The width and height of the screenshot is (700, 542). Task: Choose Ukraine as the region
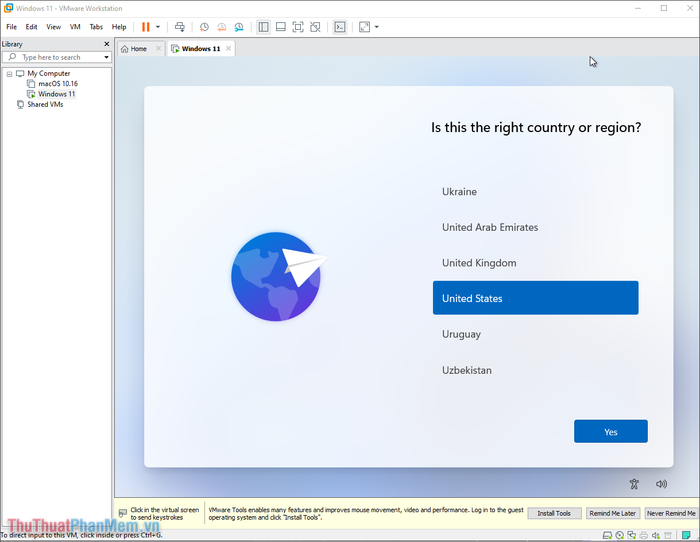click(x=535, y=192)
